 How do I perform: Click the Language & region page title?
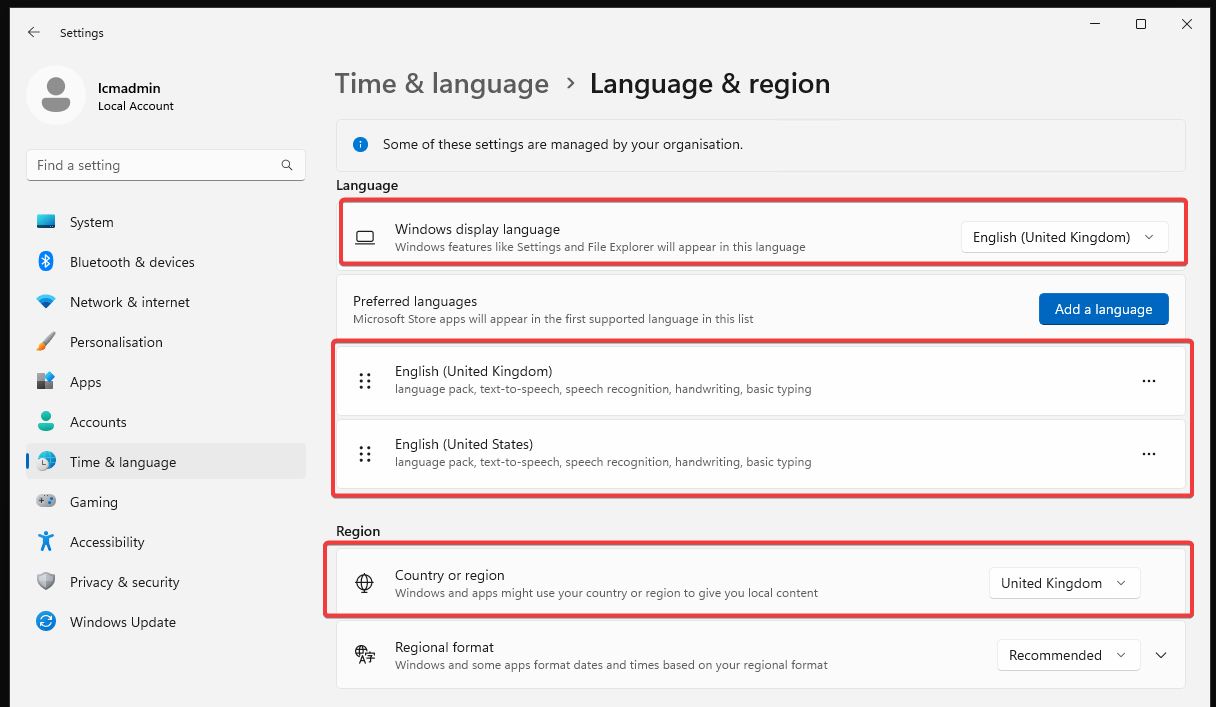pos(710,84)
